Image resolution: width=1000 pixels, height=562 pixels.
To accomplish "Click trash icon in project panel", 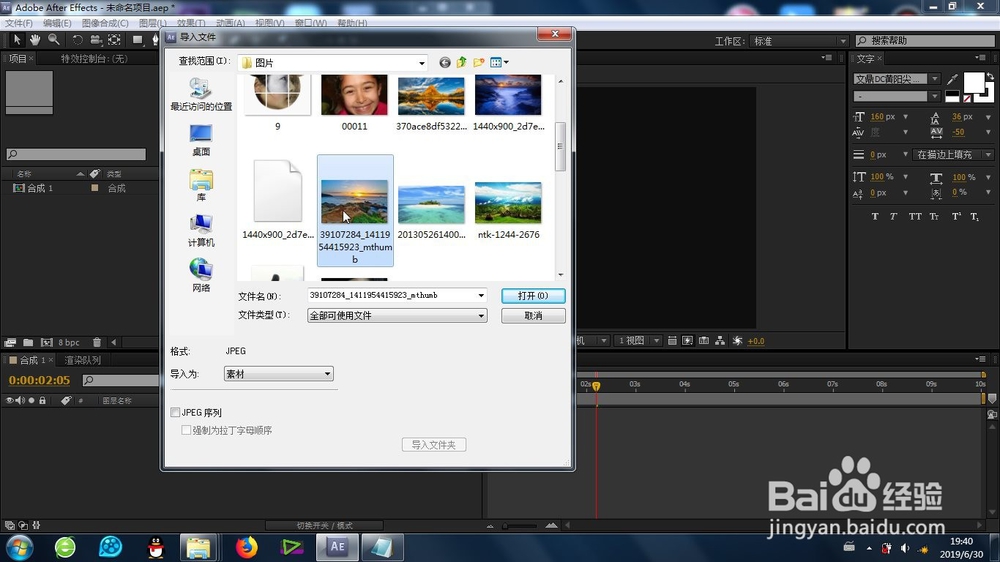I will click(x=96, y=343).
